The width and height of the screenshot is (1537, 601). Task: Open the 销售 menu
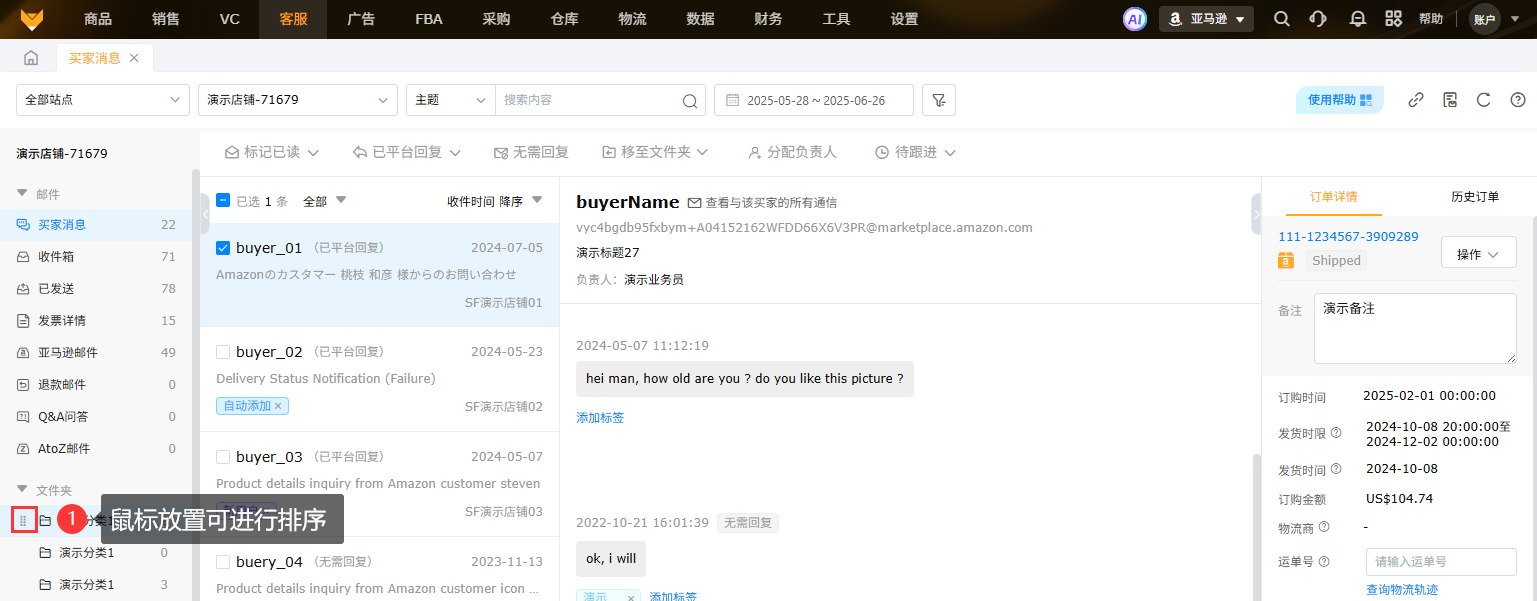point(166,19)
